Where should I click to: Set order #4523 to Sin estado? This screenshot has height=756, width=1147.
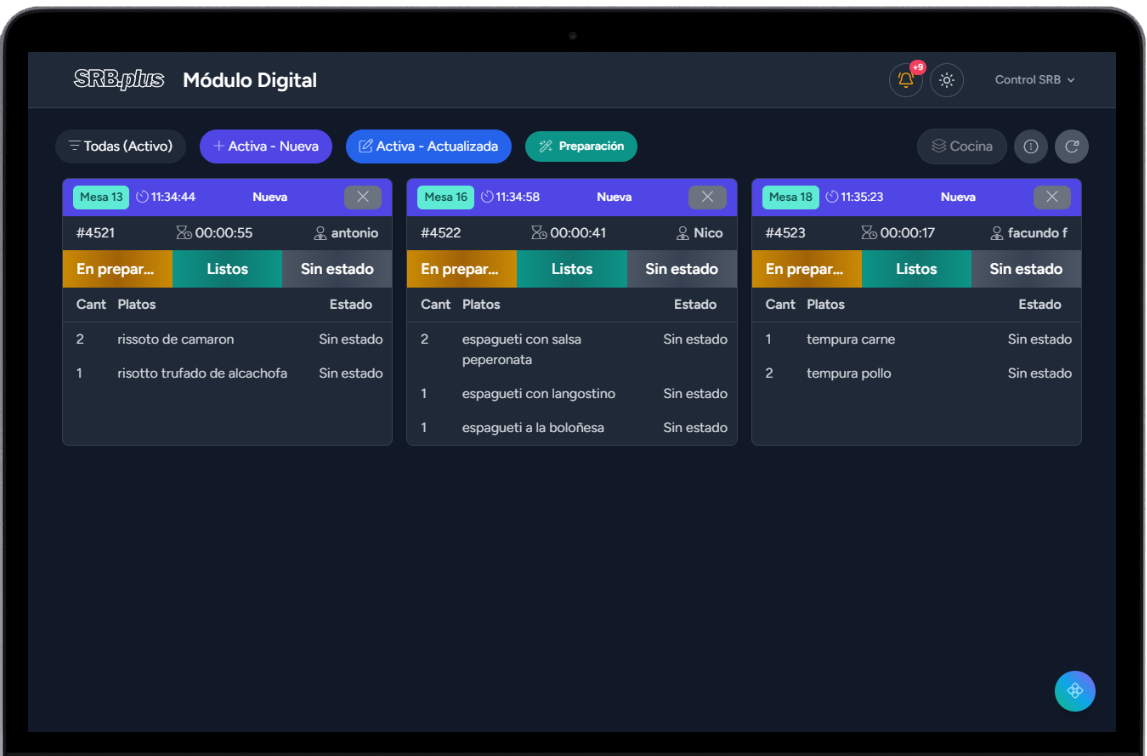[1026, 269]
